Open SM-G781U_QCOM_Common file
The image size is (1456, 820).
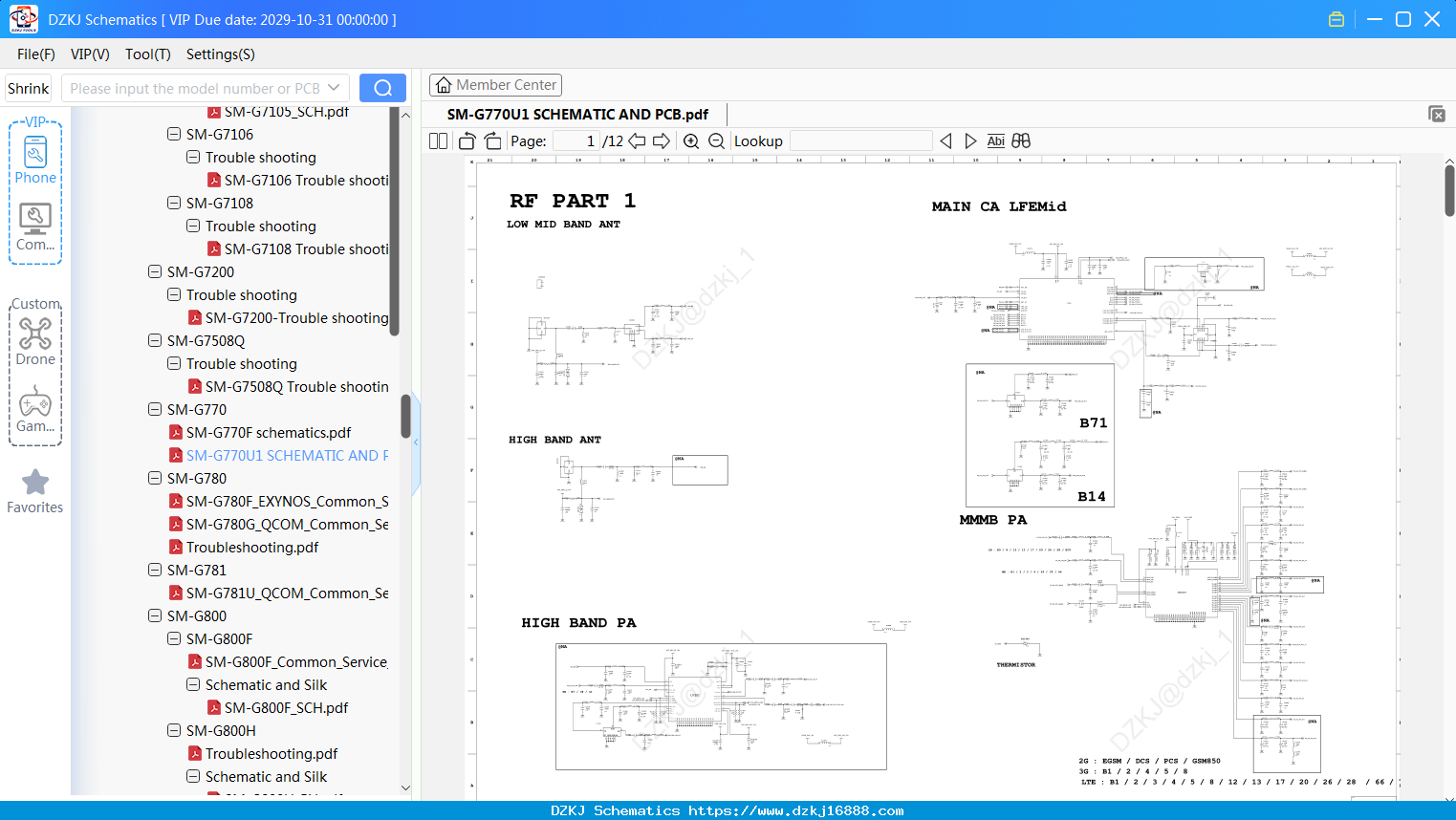pos(279,593)
